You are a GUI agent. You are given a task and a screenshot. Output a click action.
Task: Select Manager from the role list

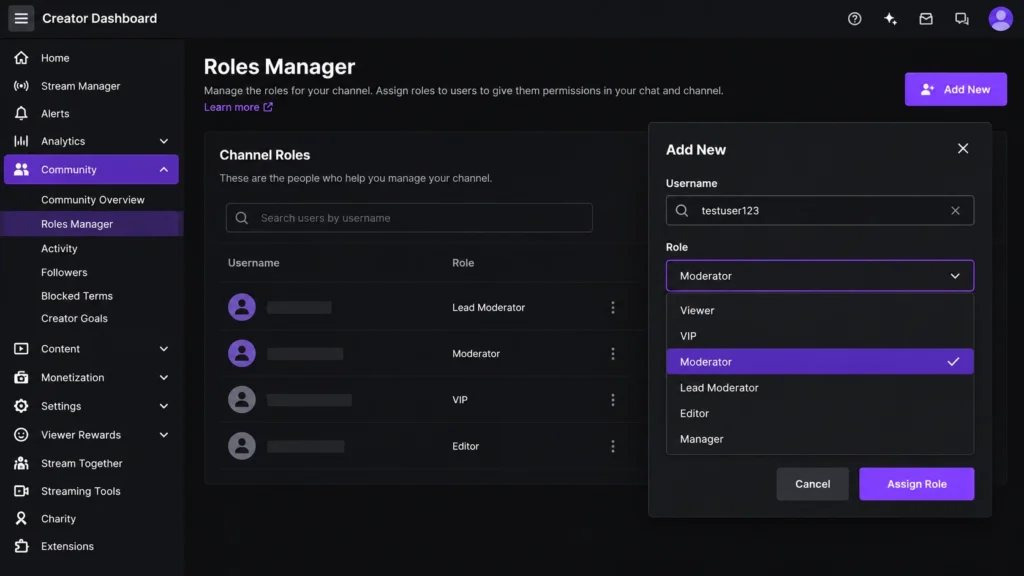(820, 439)
